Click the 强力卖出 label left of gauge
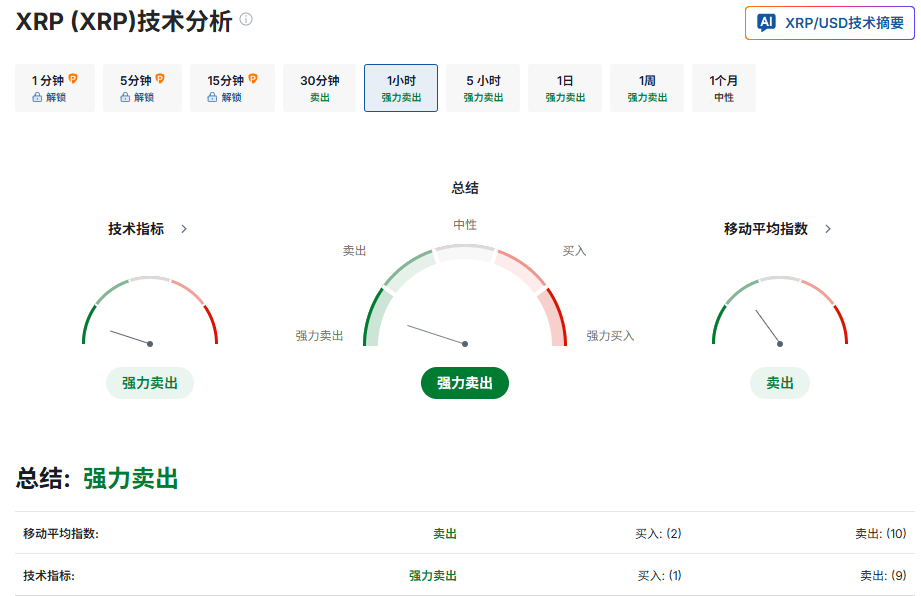 pos(319,336)
